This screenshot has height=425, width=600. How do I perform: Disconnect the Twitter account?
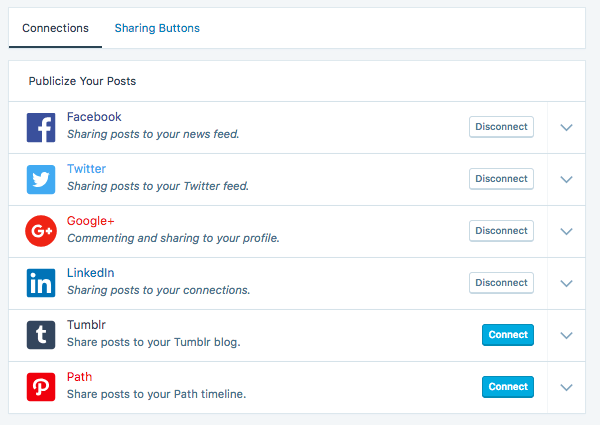[501, 179]
